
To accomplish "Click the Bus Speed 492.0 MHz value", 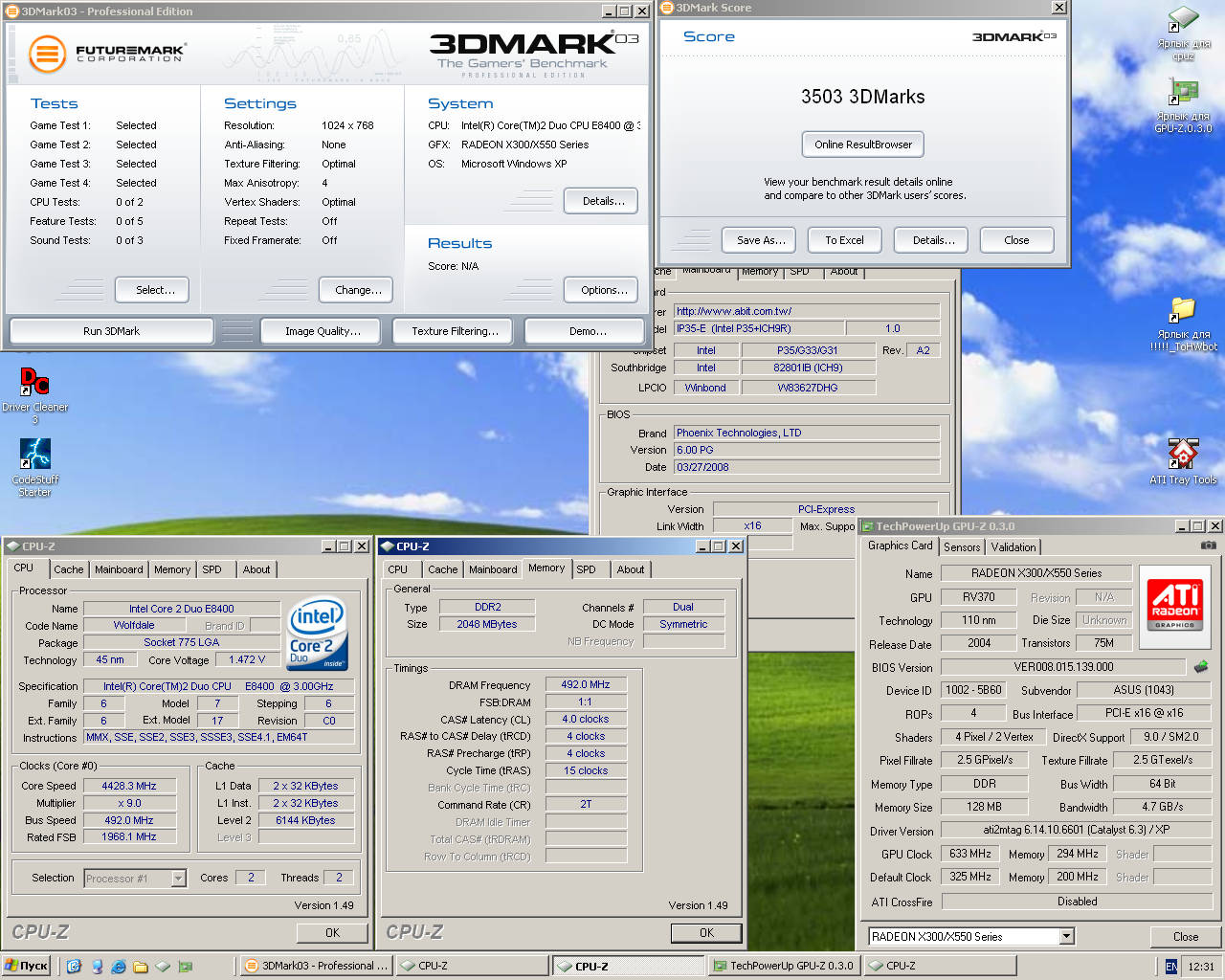I will (x=128, y=820).
